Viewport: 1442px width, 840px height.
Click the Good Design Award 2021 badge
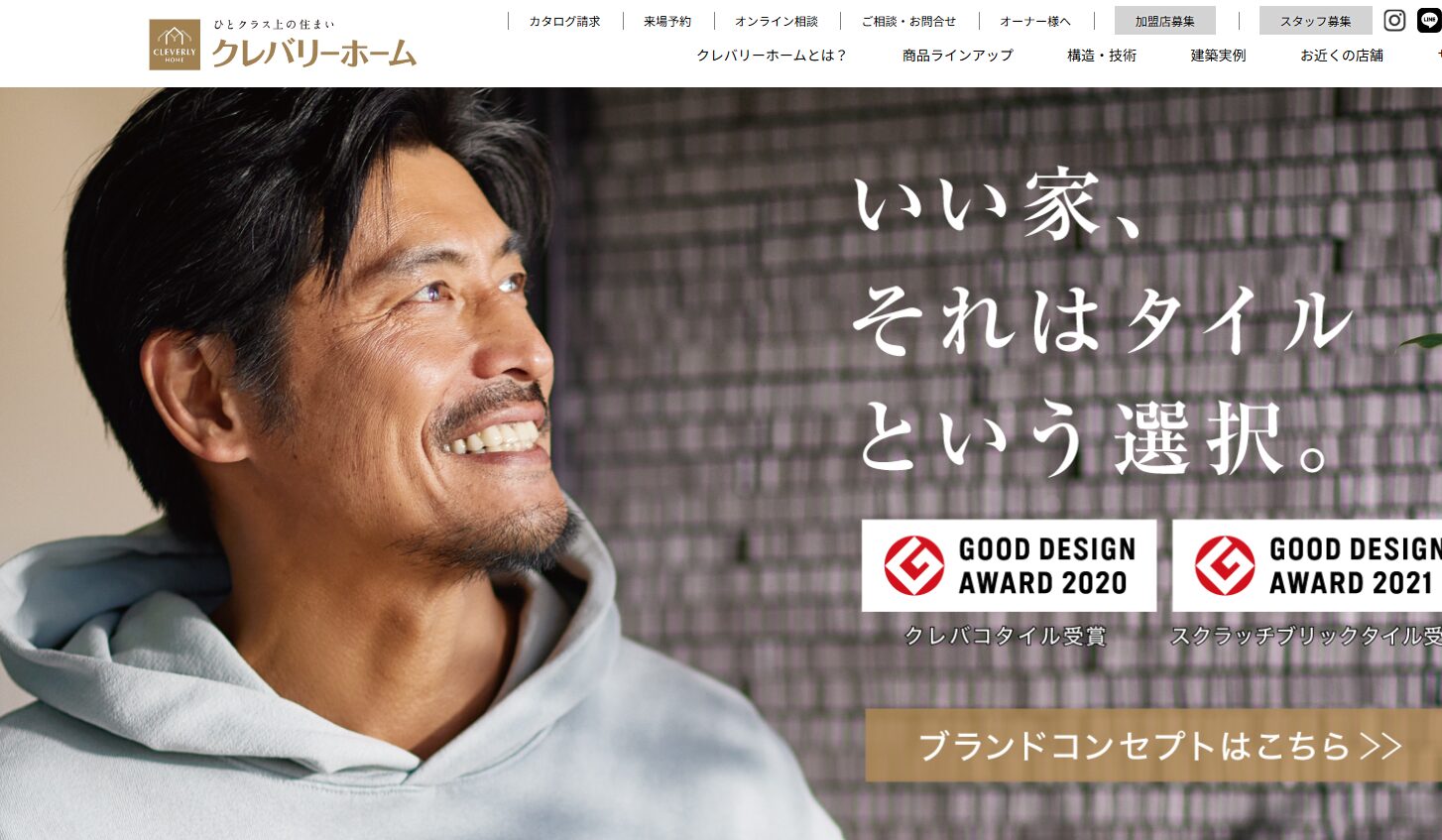tap(1307, 565)
